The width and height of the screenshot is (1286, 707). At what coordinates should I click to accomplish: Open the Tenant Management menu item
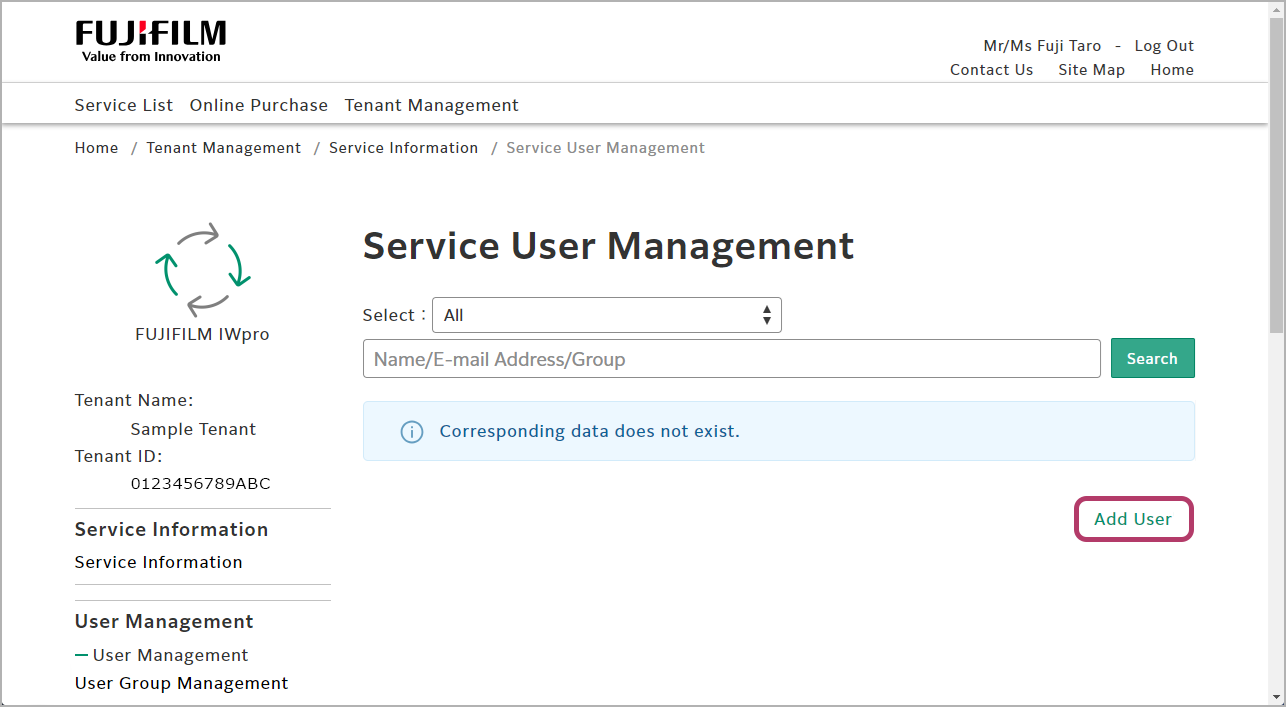431,105
